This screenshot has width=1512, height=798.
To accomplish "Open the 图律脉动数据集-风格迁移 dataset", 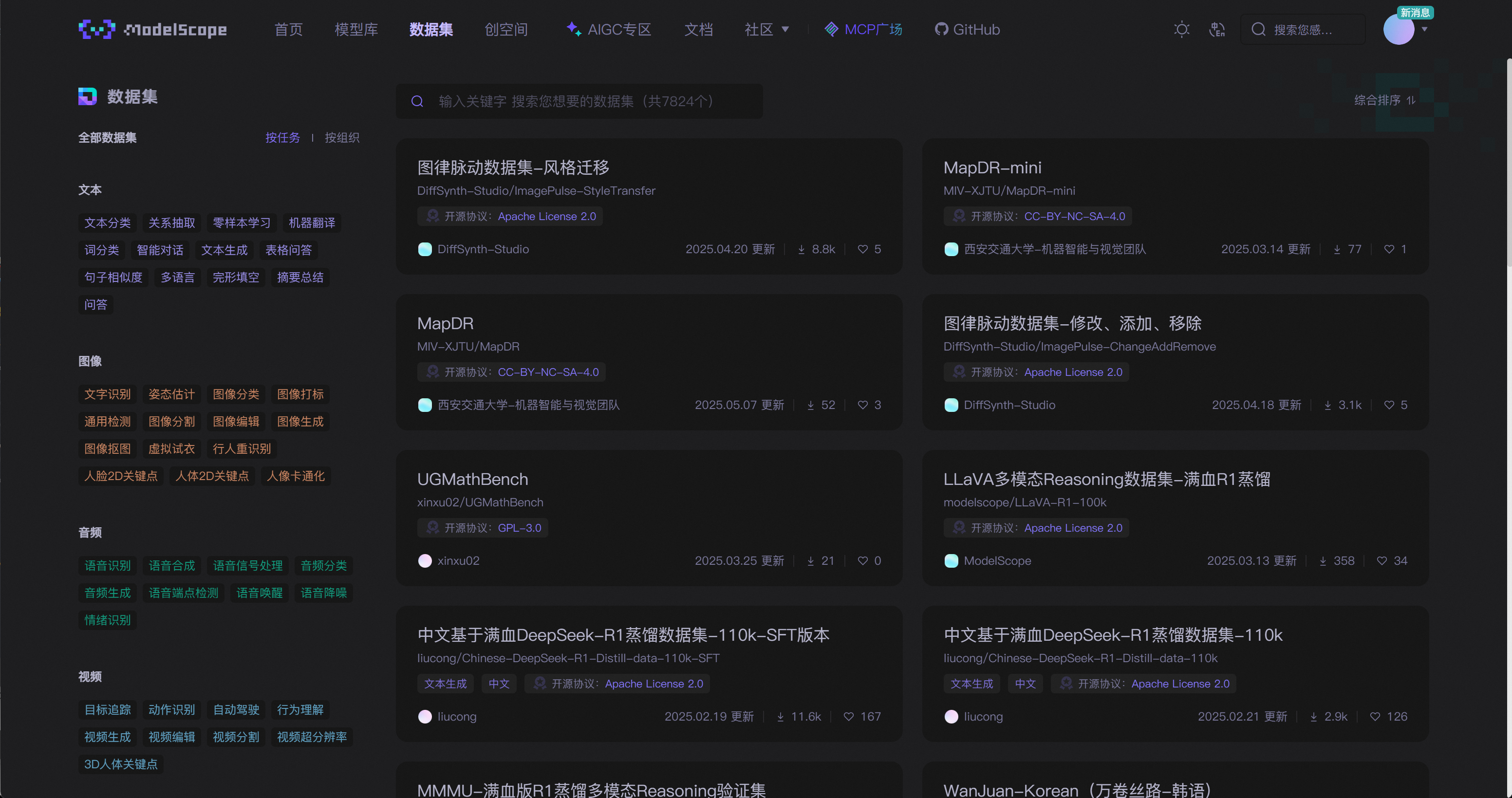I will 513,168.
